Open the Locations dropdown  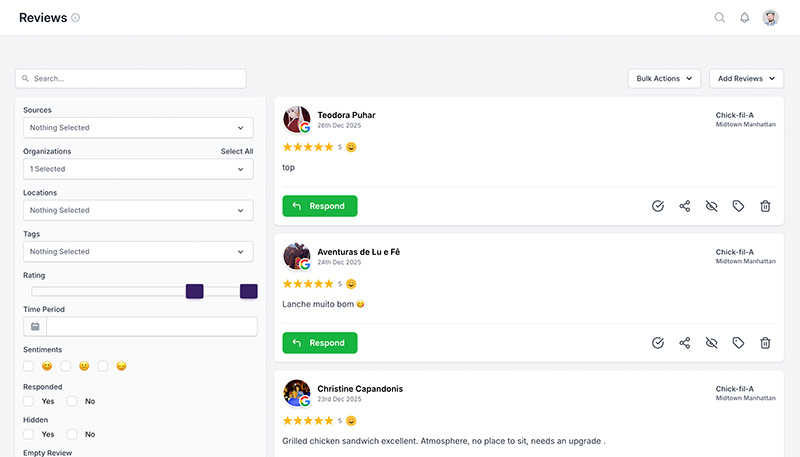pos(138,210)
